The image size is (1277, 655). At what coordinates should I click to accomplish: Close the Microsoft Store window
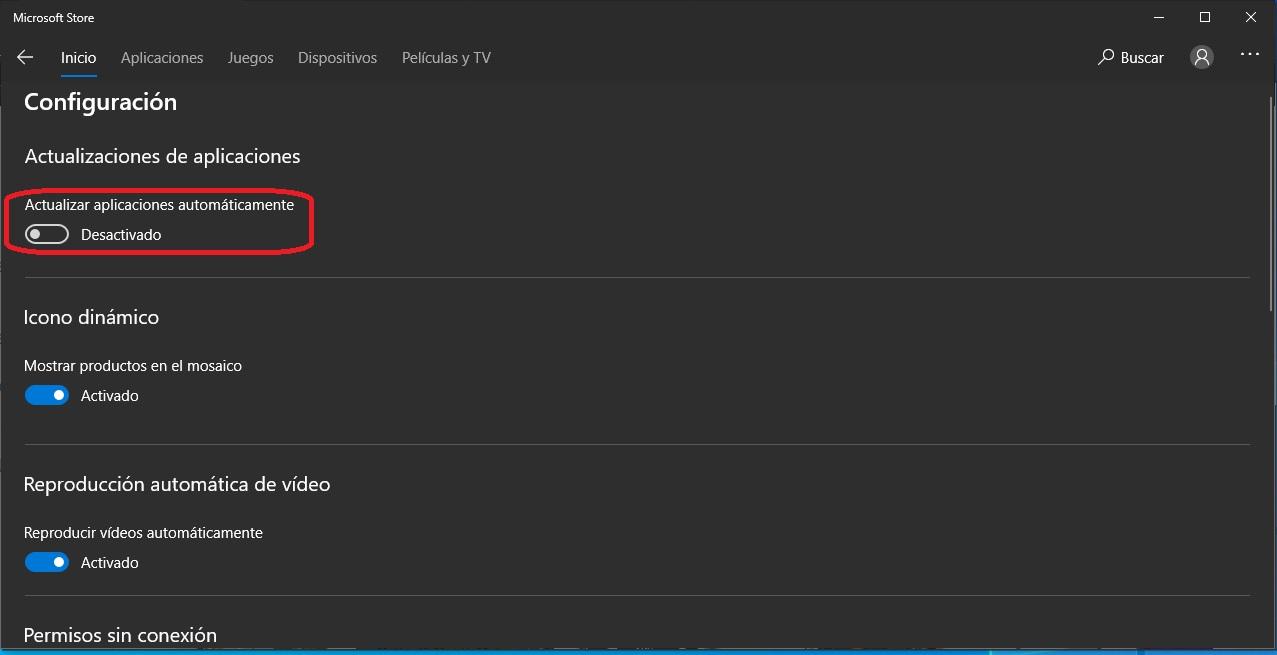1251,17
